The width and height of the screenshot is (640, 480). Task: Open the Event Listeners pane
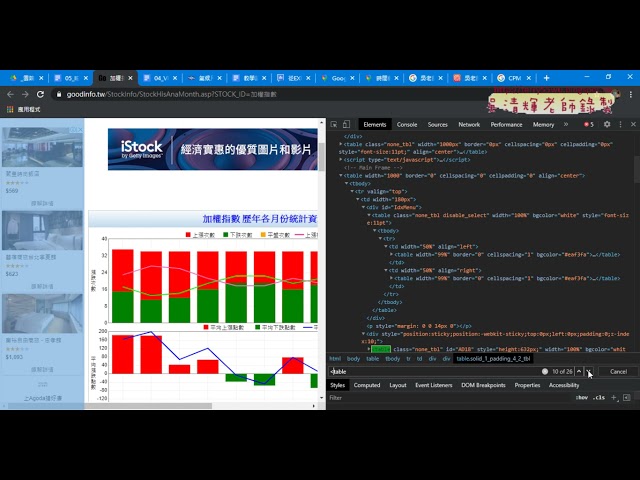[x=433, y=385]
